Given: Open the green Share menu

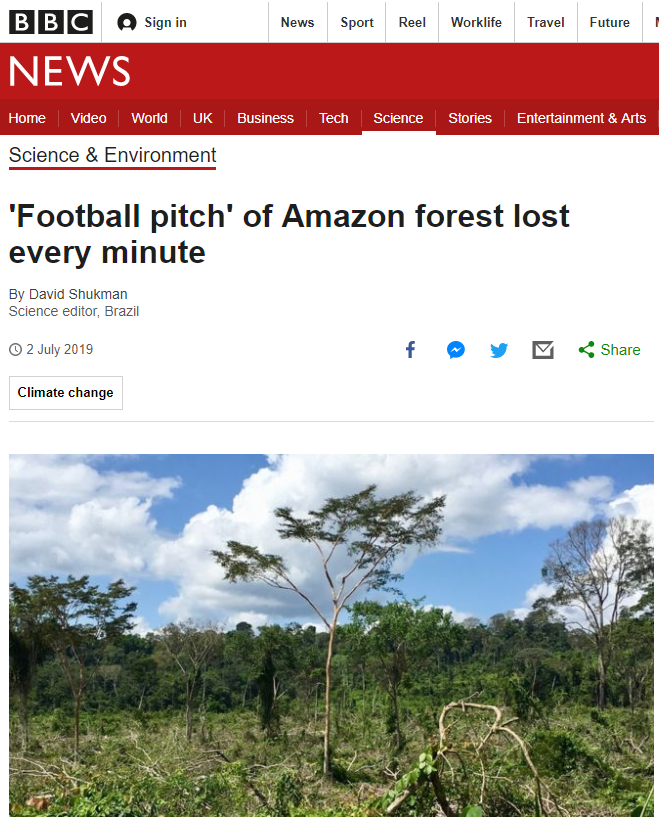Looking at the screenshot, I should tap(609, 350).
